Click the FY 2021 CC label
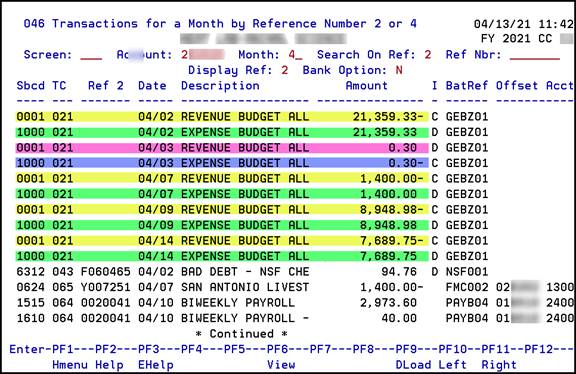The height and width of the screenshot is (374, 576). (x=517, y=39)
